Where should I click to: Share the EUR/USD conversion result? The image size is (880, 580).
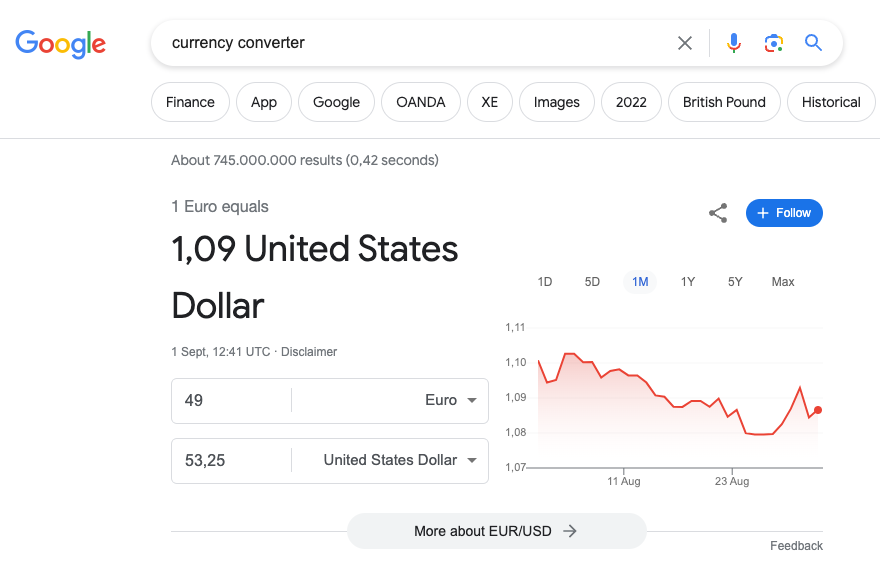point(718,213)
